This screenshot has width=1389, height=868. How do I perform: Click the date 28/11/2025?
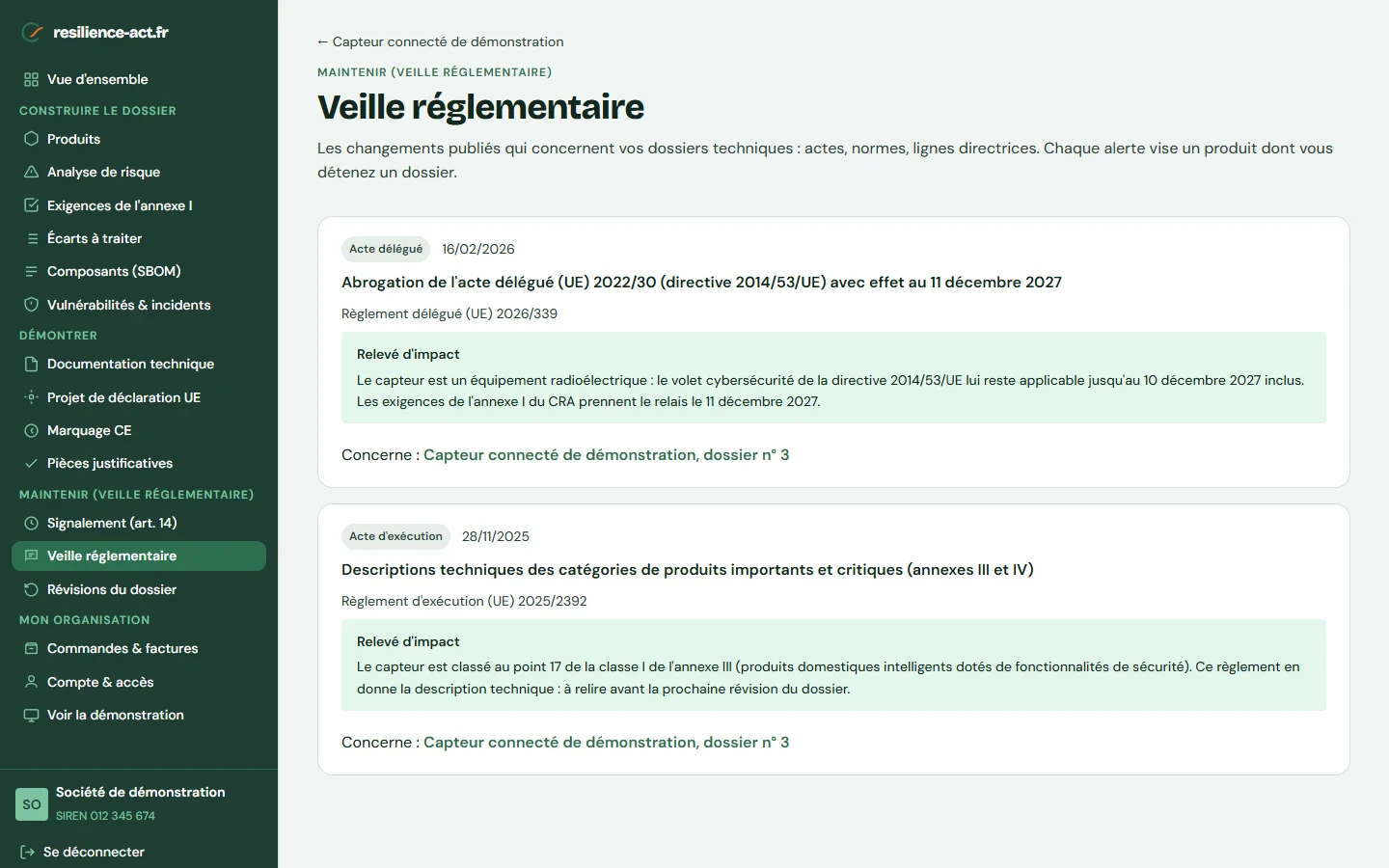click(x=496, y=536)
